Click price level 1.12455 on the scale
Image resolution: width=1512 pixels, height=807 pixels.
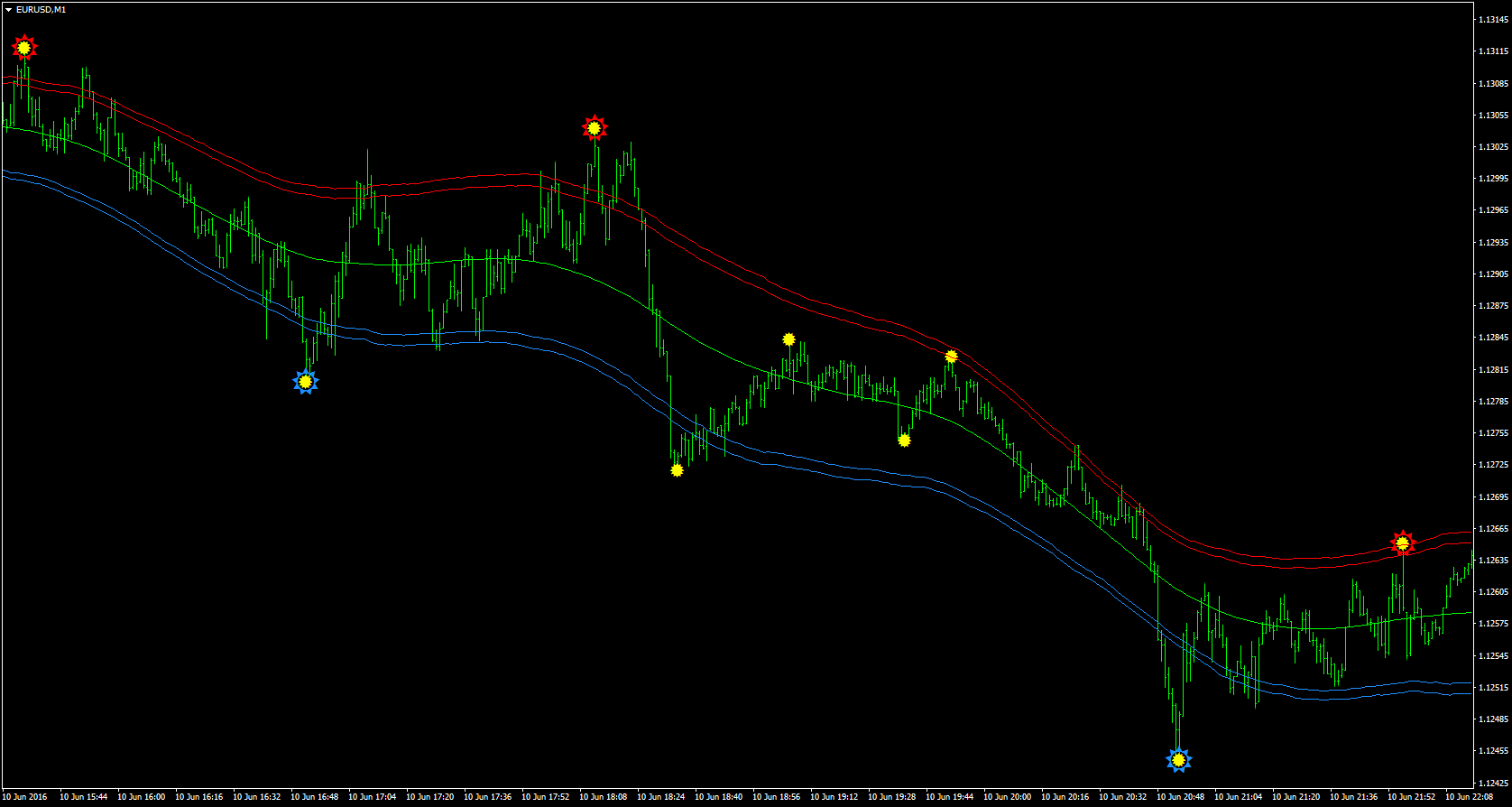click(x=1493, y=750)
